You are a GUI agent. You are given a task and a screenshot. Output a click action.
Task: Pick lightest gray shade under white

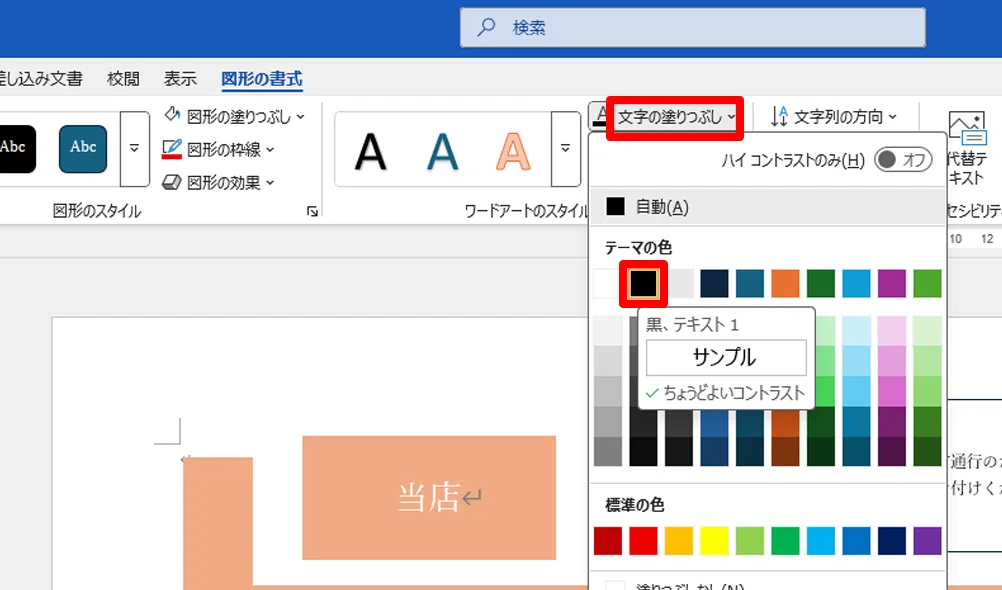click(608, 330)
